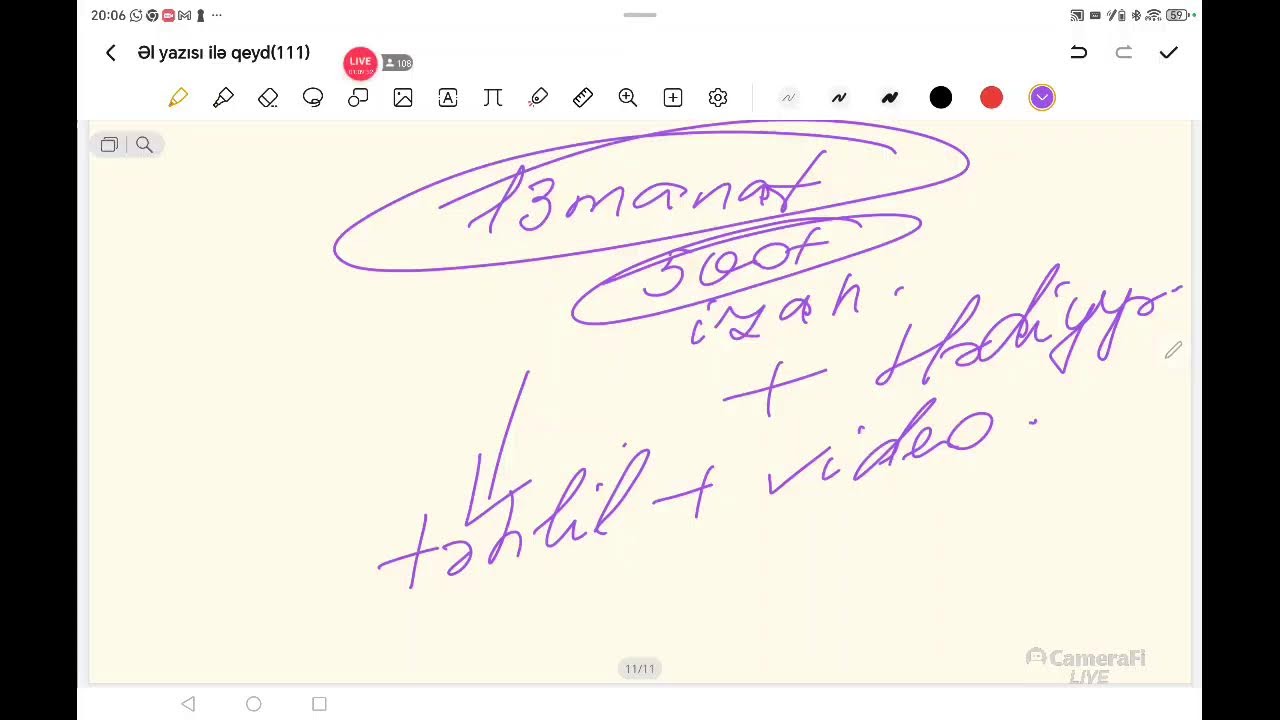Tap the Android back navigation button
Screen dimensions: 1280x720
click(x=188, y=704)
